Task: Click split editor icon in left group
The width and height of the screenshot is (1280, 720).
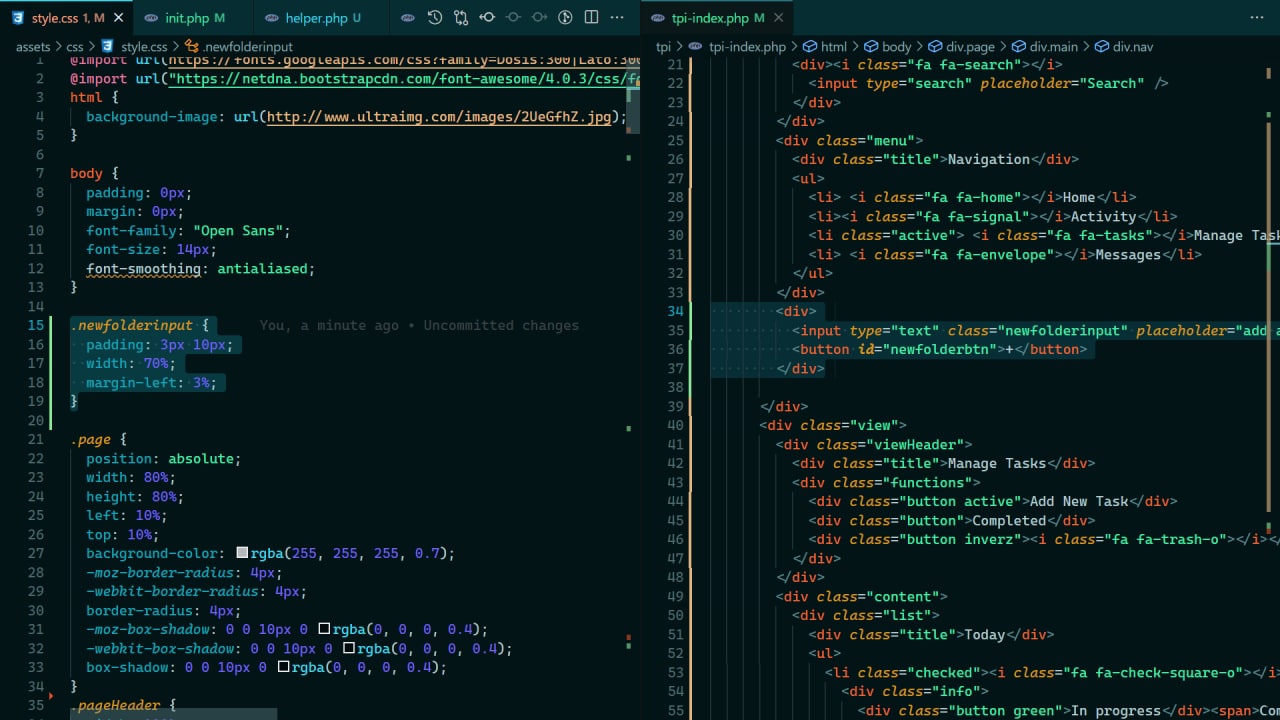Action: [x=591, y=18]
